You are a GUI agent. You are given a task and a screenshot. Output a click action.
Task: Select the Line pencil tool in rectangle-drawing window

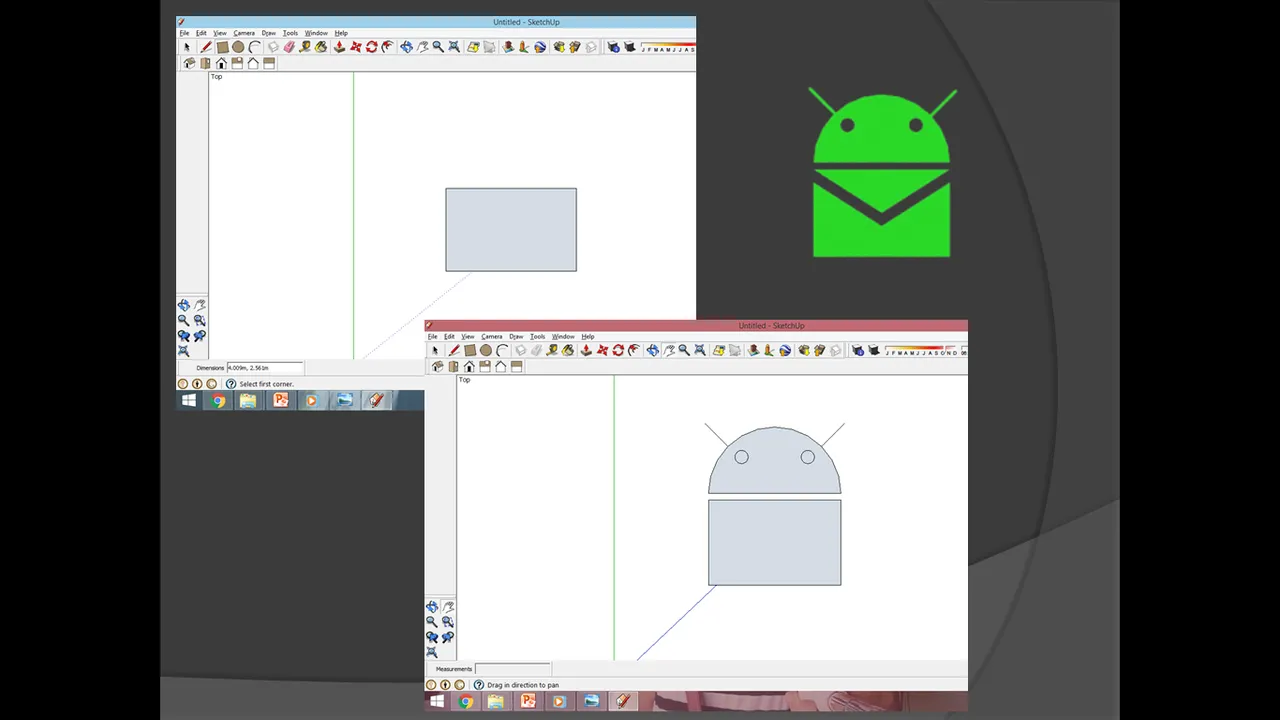[206, 47]
